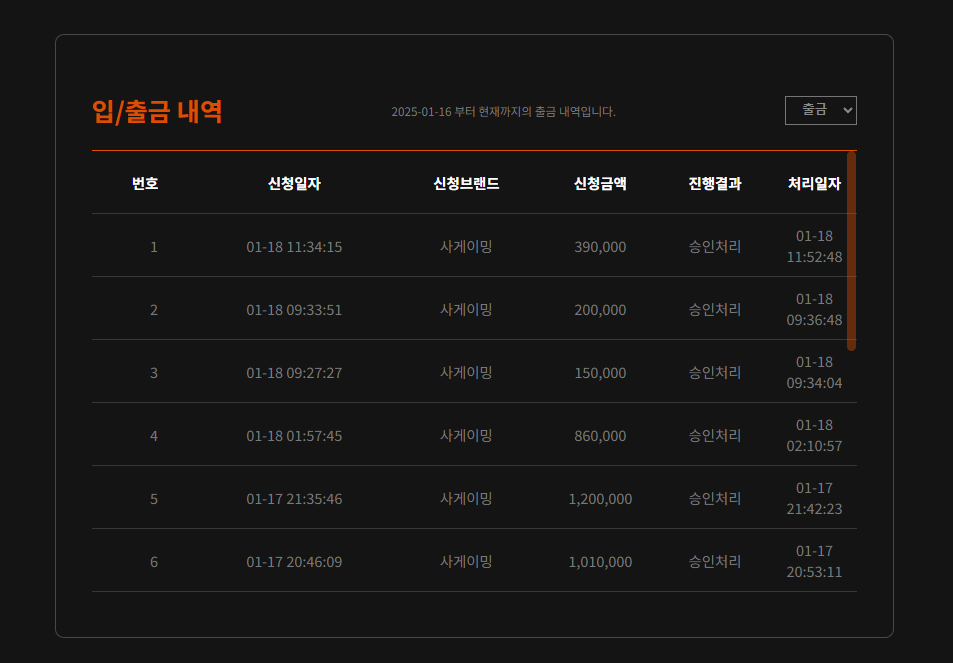Select request date 01-18 09:27:27

(294, 373)
